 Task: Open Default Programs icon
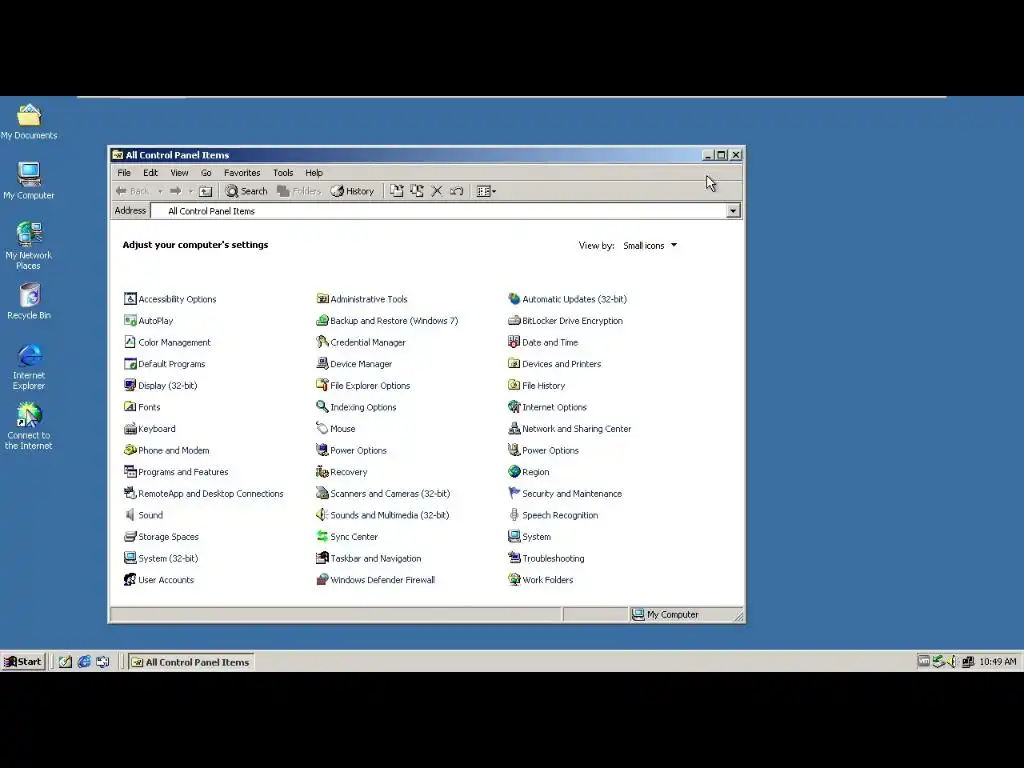pos(130,363)
